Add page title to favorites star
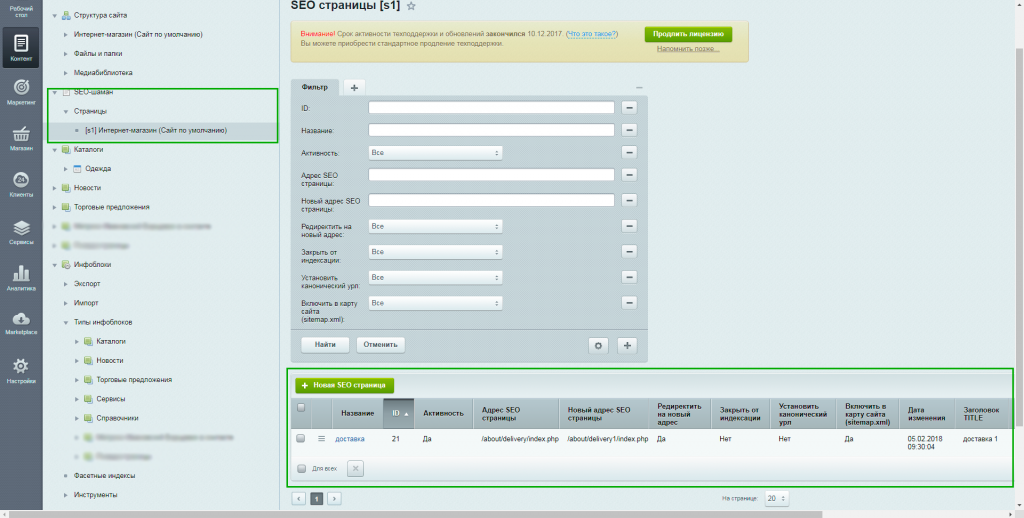The width and height of the screenshot is (1024, 518). tap(411, 6)
